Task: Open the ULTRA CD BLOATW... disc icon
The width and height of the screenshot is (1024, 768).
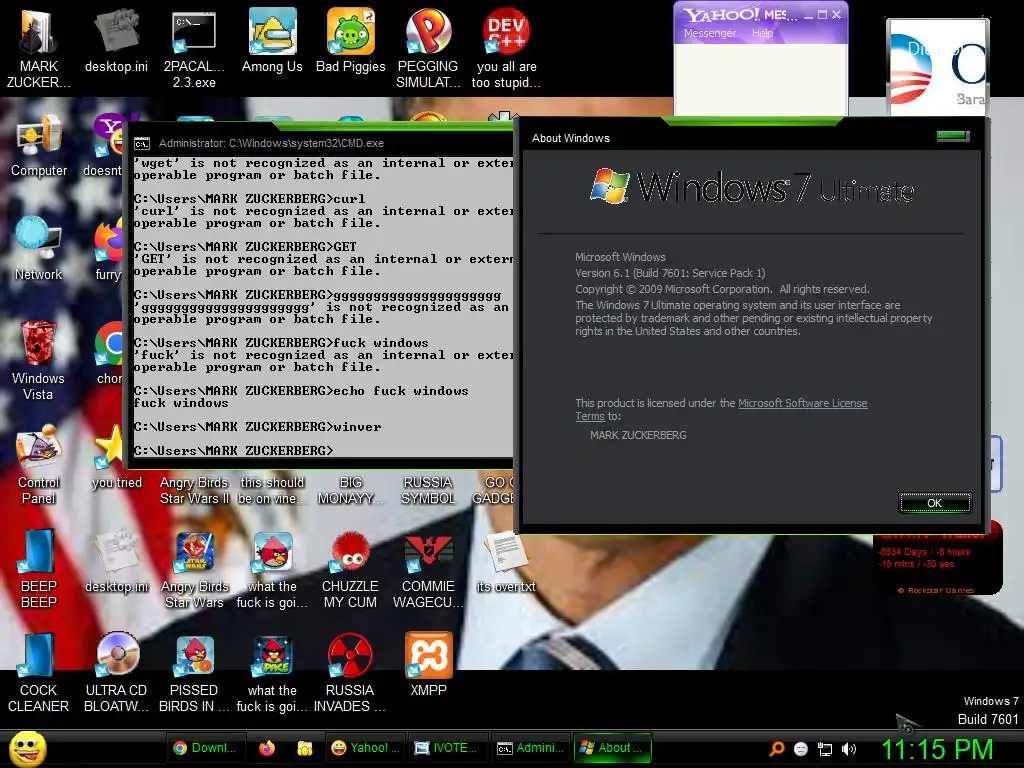Action: pyautogui.click(x=116, y=673)
